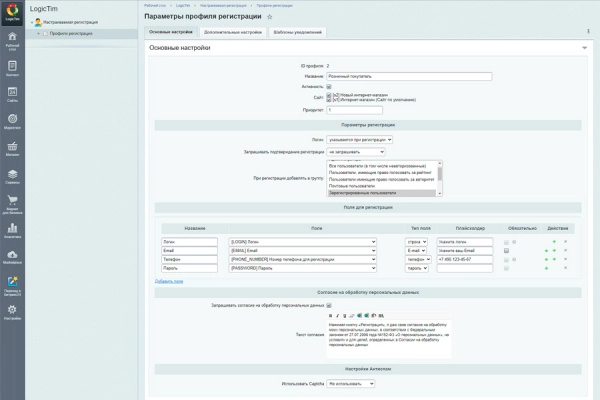
Task: Open the Сайты sidebar section
Action: click(12, 94)
